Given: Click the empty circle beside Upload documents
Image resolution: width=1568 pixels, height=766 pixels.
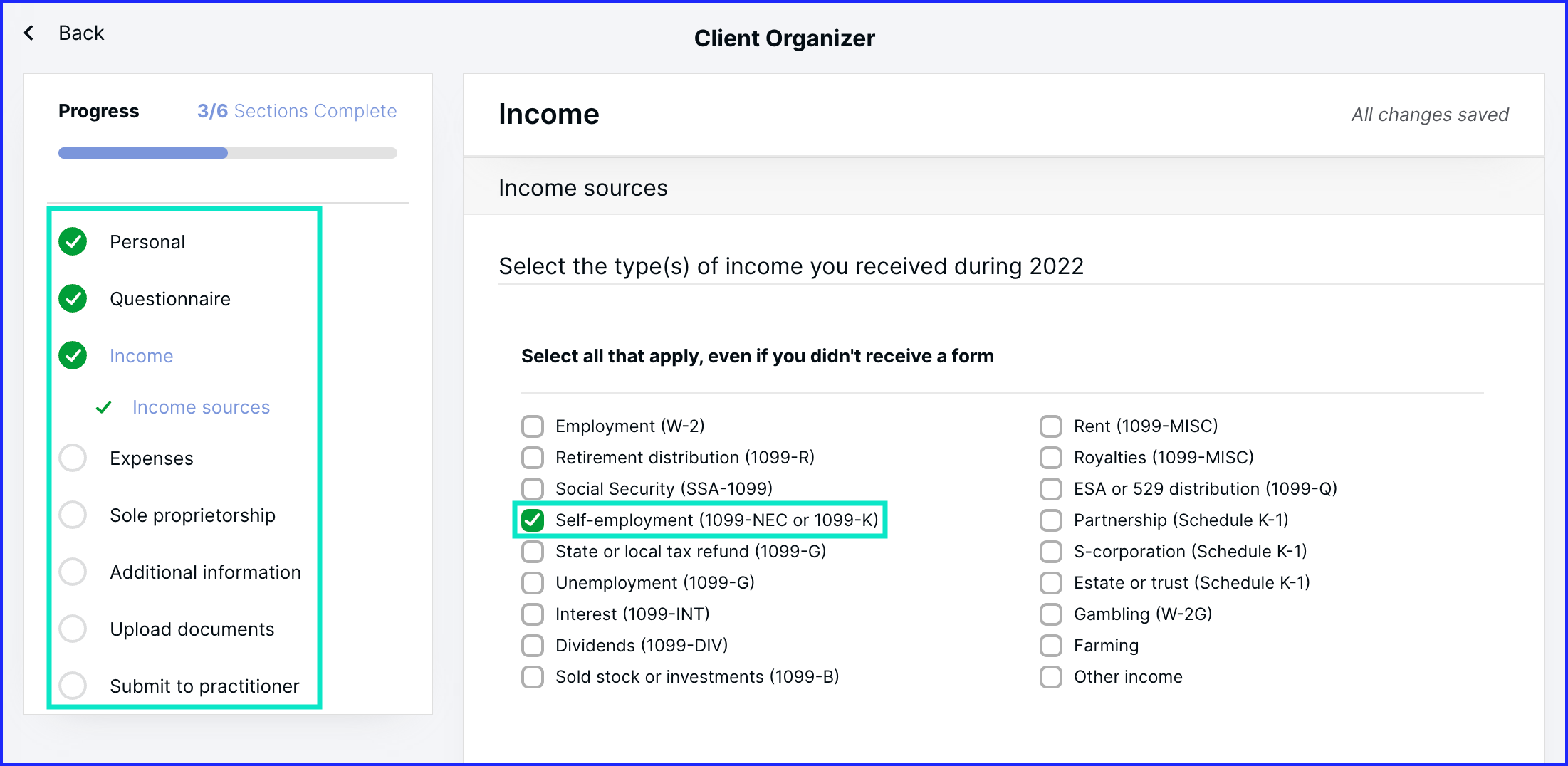Looking at the screenshot, I should [73, 629].
